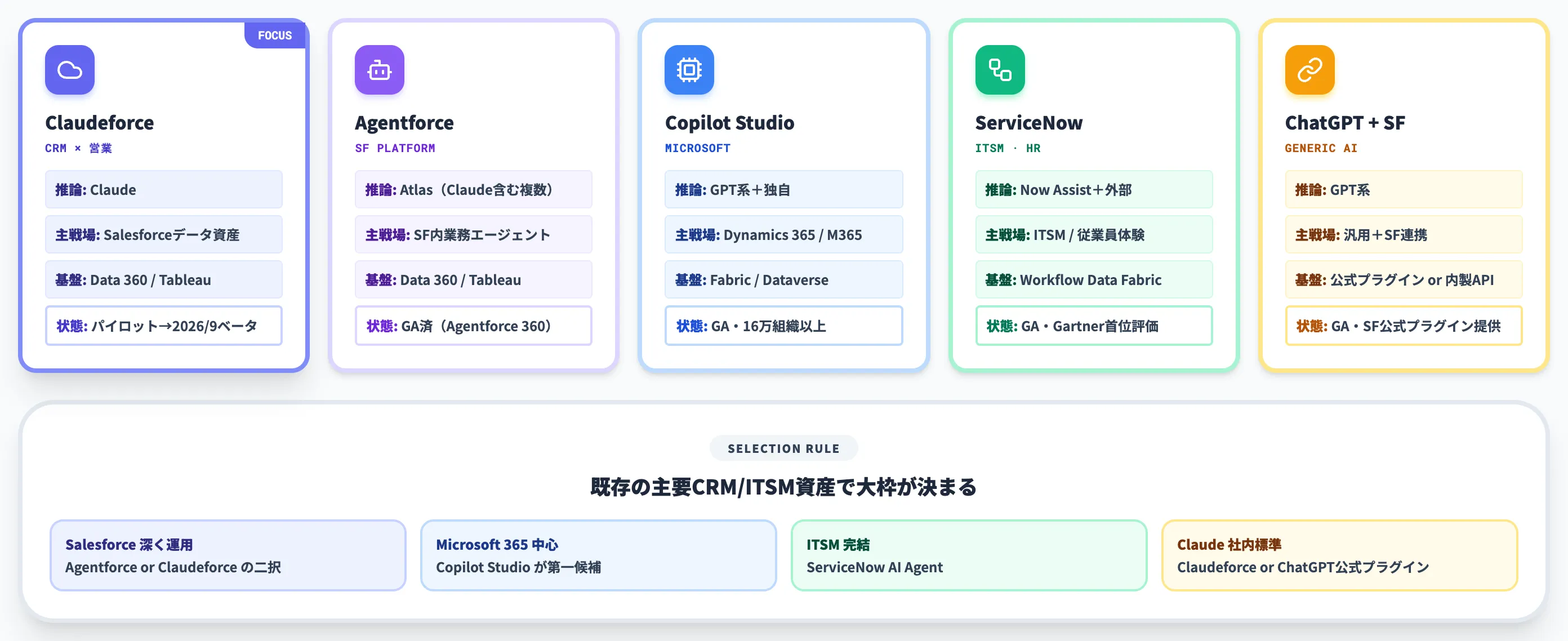Click '状態: GA・16万組織以上' row
The height and width of the screenshot is (641, 1568).
784,326
